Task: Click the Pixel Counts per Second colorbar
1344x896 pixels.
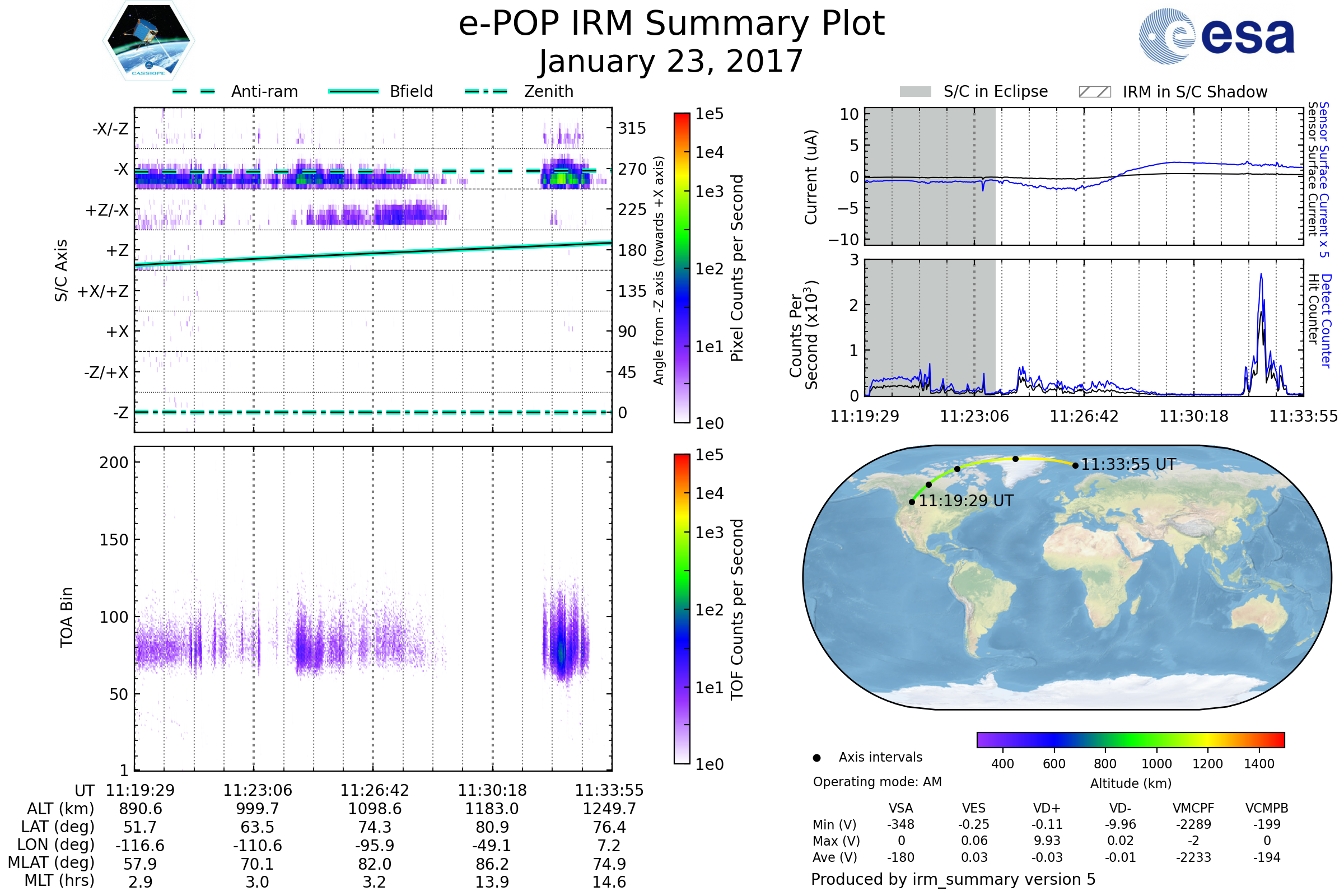Action: (682, 268)
